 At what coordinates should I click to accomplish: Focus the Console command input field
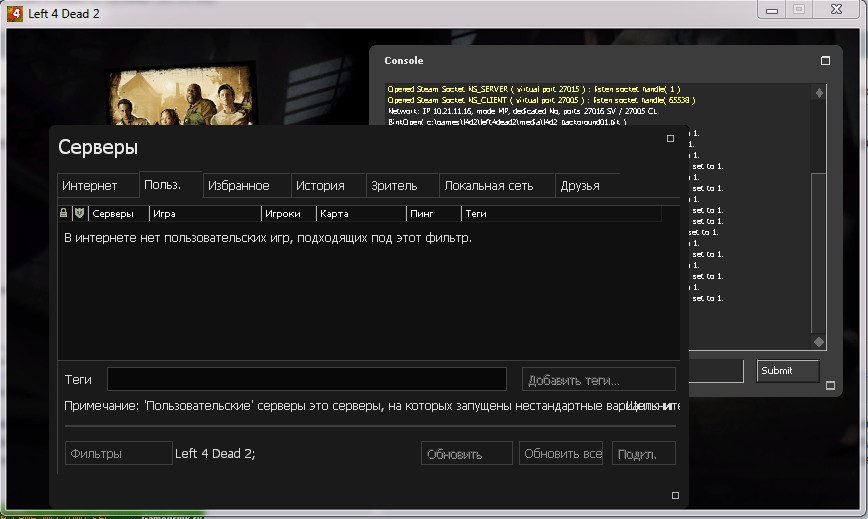tap(716, 371)
